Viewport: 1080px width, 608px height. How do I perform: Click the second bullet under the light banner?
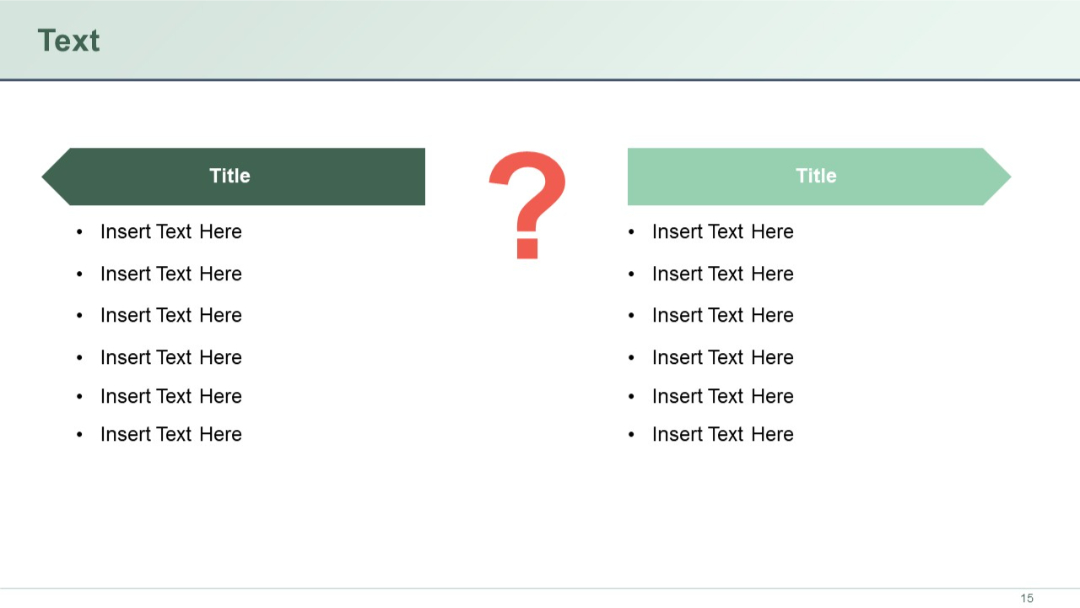click(722, 273)
